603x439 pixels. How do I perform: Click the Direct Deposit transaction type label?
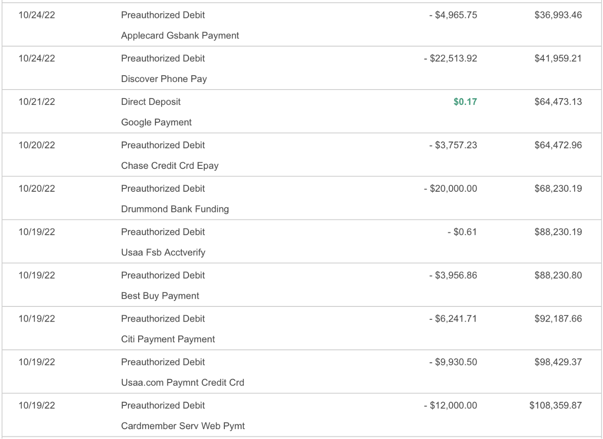tap(151, 102)
